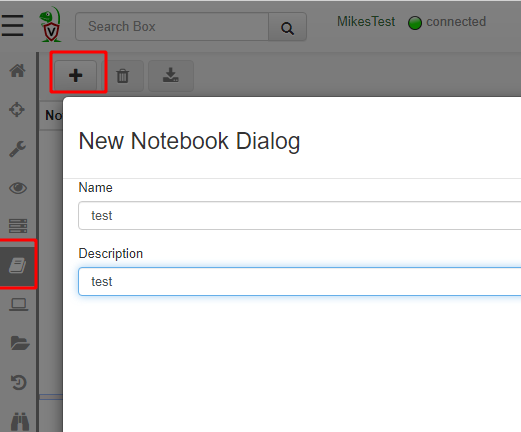Click the search magnifier button

click(x=287, y=27)
